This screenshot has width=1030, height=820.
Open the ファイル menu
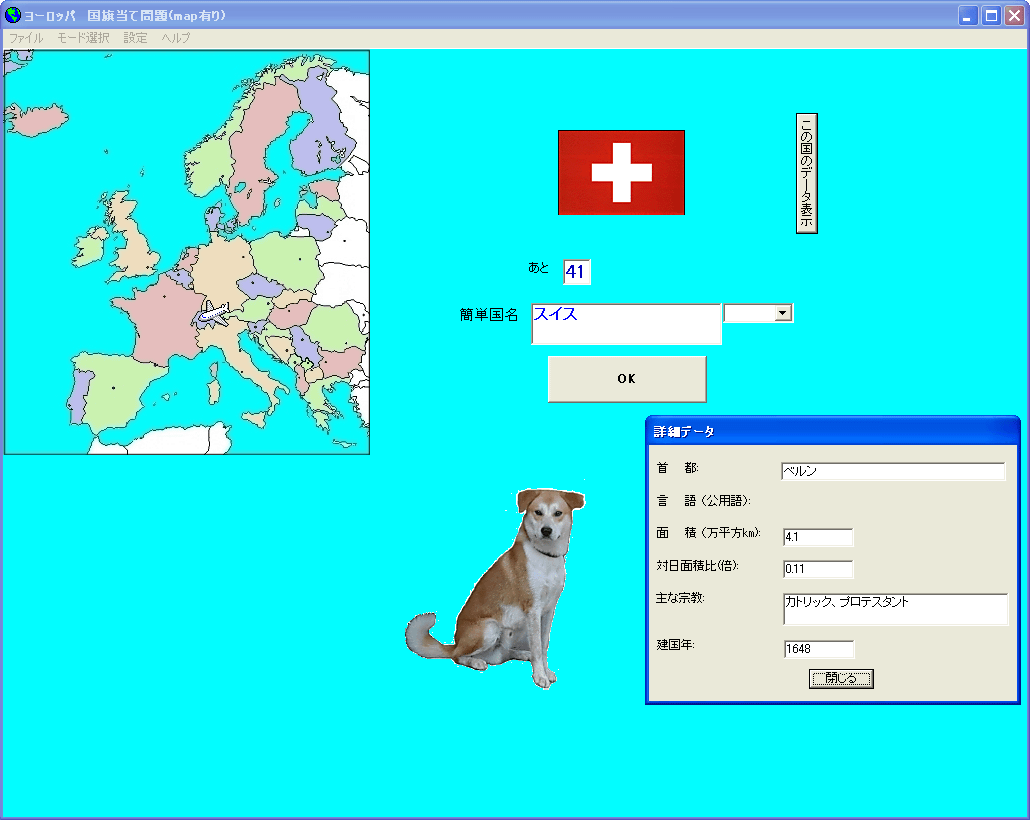[x=26, y=38]
